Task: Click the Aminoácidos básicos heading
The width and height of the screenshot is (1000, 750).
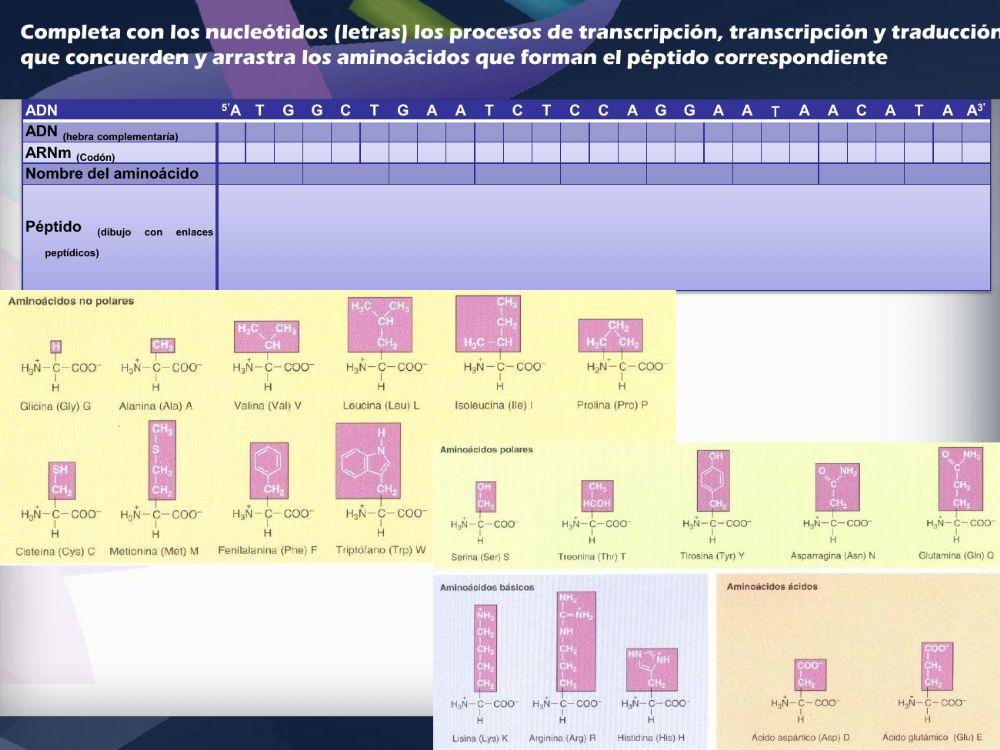Action: tap(487, 587)
